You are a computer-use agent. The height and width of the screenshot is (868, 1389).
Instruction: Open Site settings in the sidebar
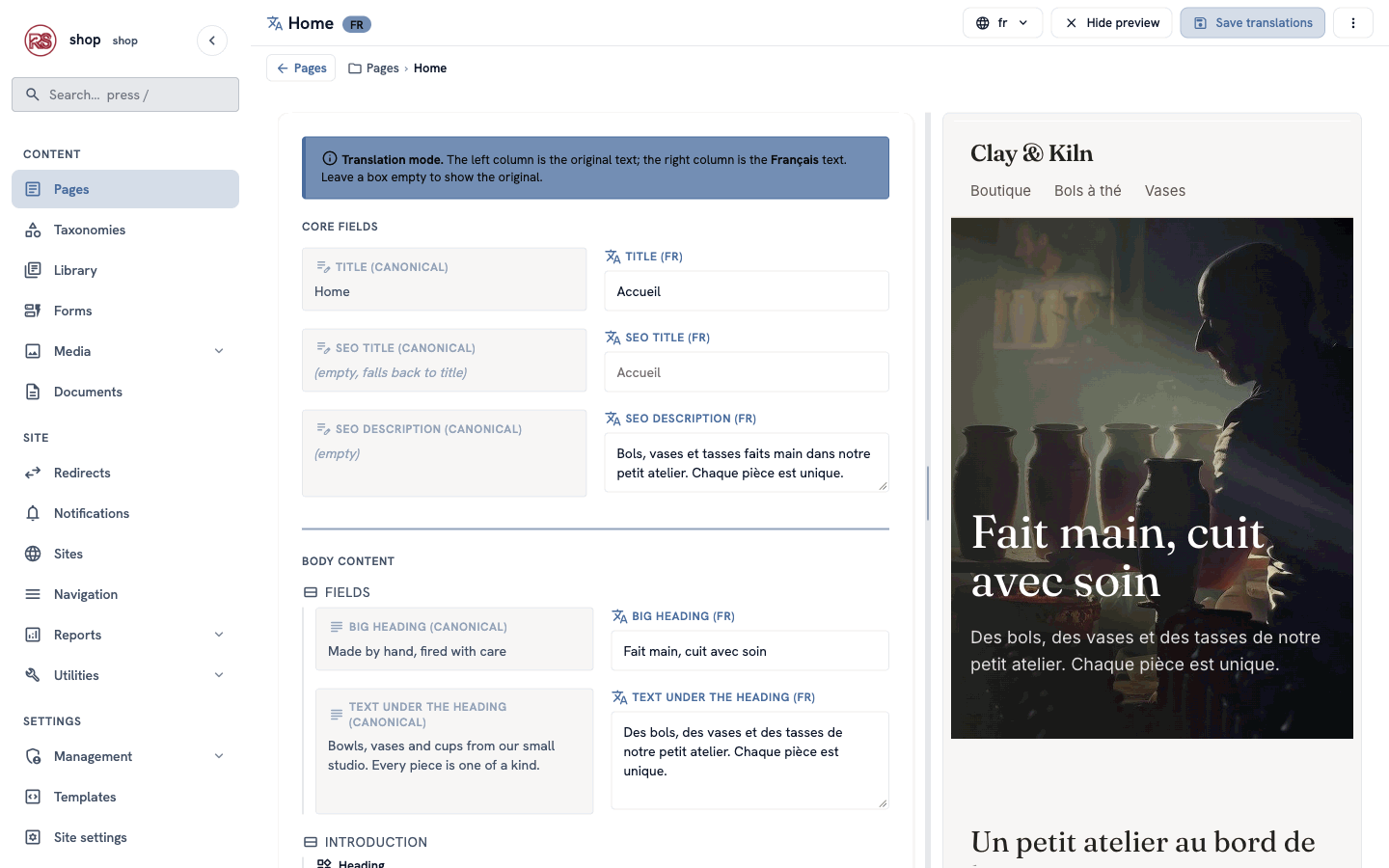coord(125,837)
